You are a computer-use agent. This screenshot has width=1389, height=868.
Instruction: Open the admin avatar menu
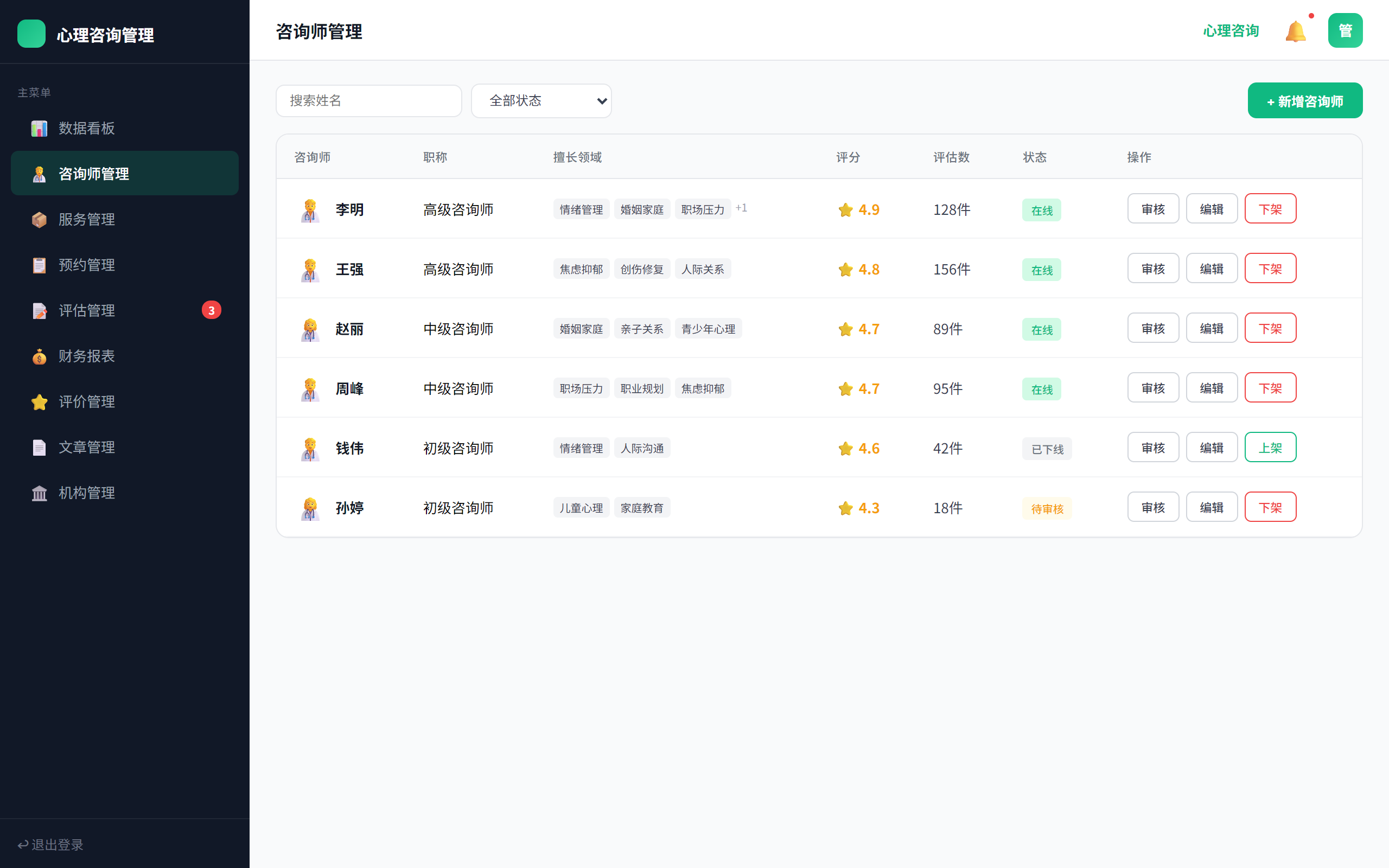pyautogui.click(x=1345, y=30)
